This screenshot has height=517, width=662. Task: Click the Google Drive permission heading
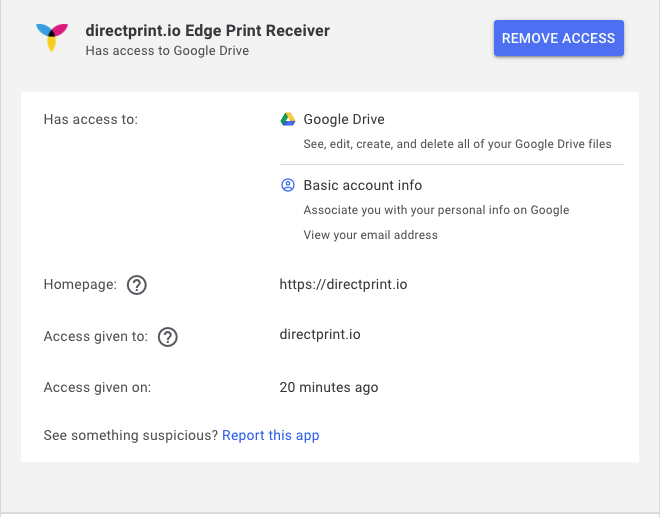tap(344, 119)
